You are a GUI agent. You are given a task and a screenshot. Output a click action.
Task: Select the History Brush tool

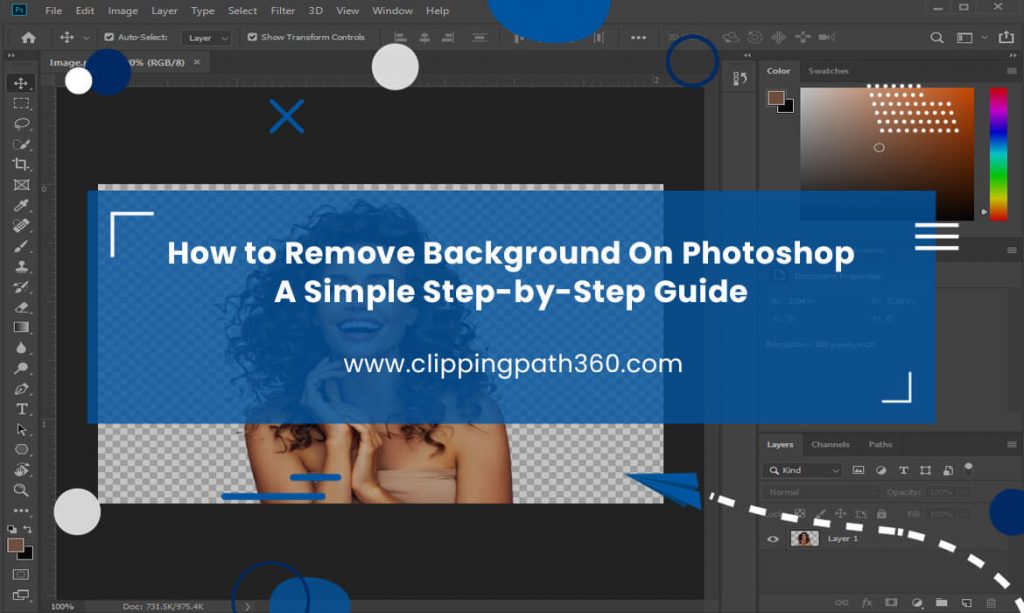point(21,287)
